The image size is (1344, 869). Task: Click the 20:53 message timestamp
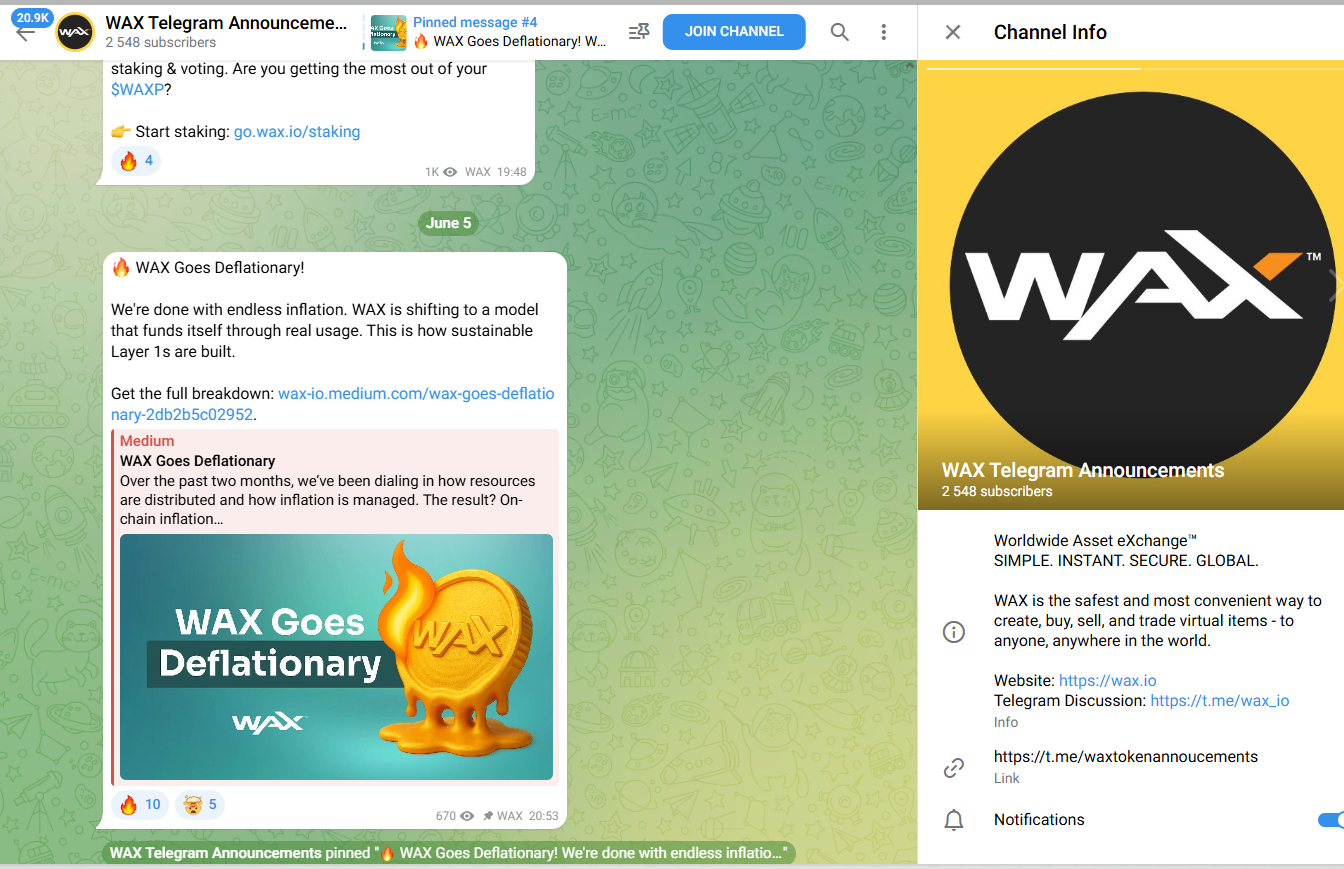coord(543,816)
